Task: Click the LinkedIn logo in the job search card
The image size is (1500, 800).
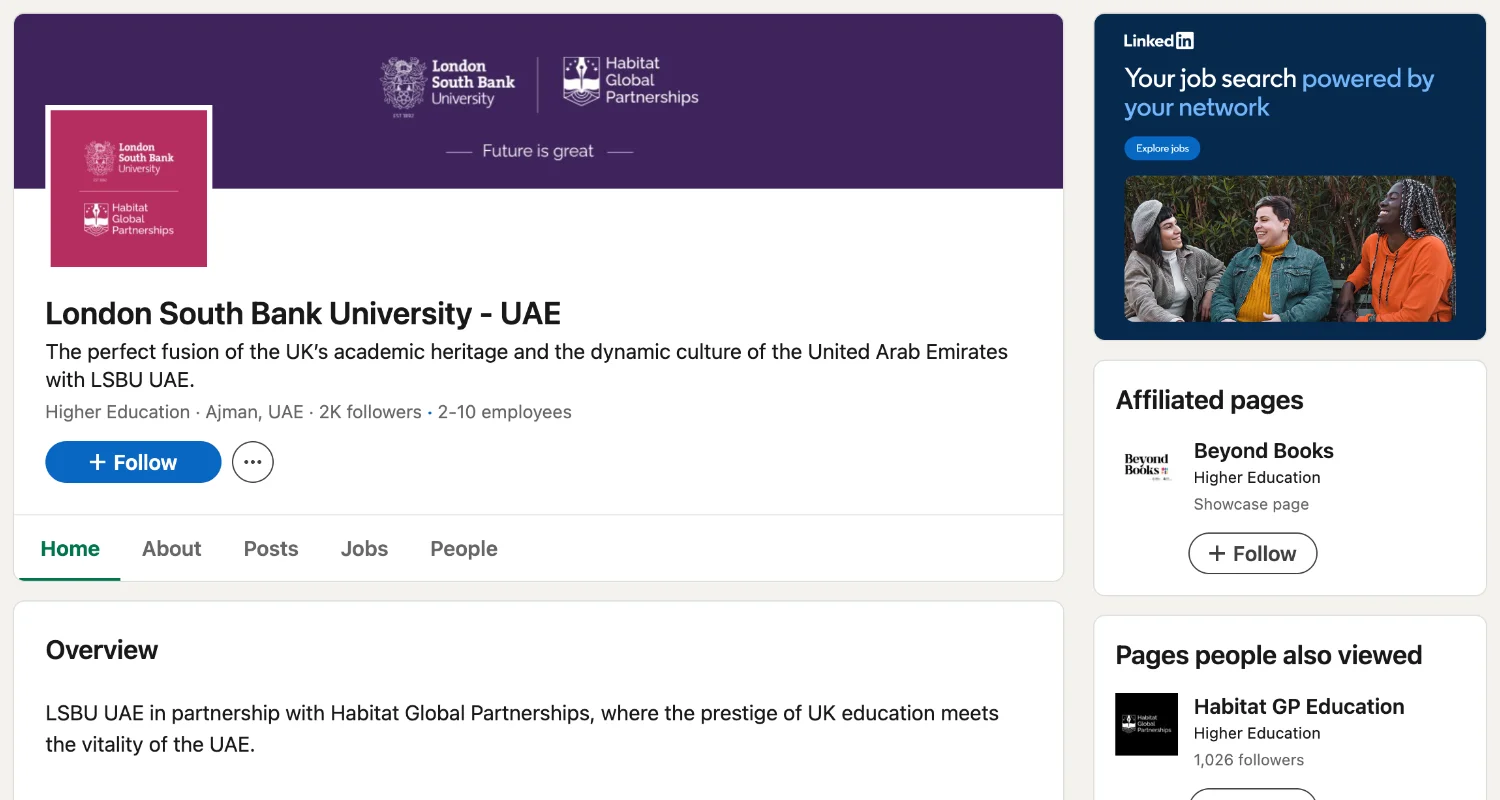Action: tap(1157, 40)
